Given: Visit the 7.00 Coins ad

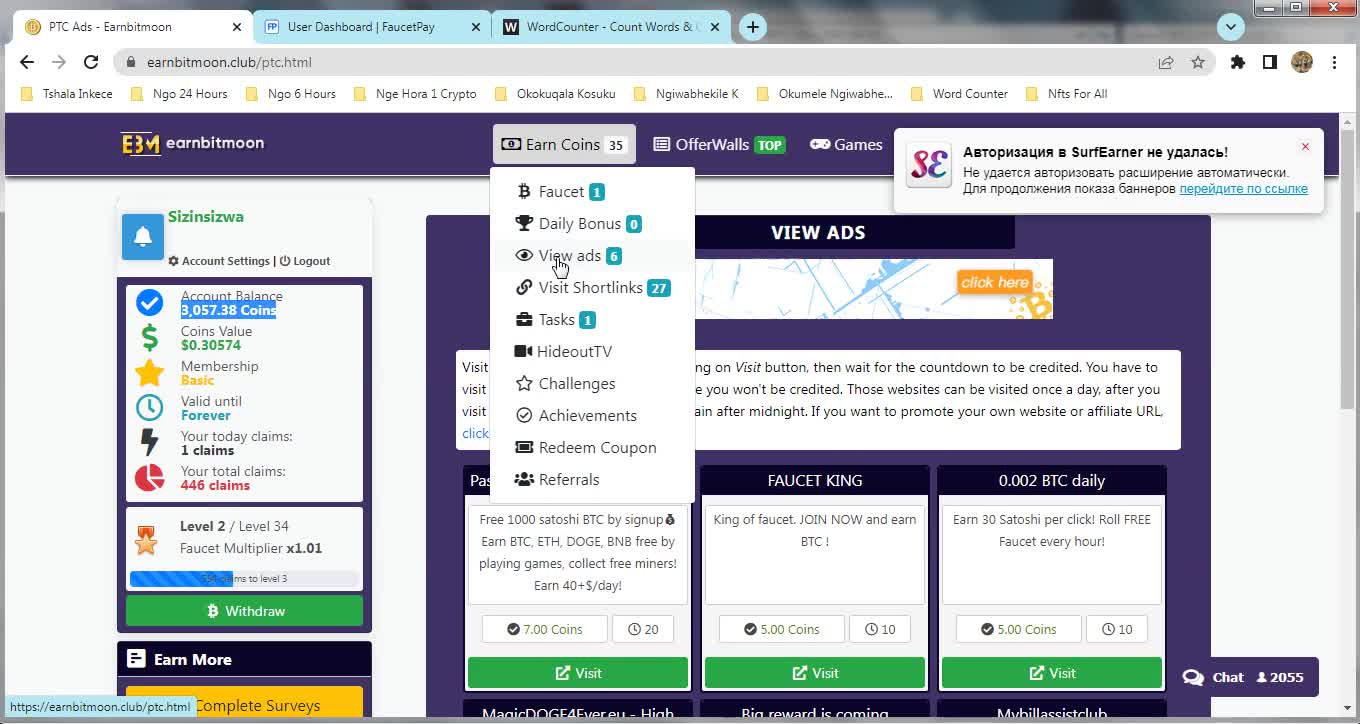Looking at the screenshot, I should 578,673.
